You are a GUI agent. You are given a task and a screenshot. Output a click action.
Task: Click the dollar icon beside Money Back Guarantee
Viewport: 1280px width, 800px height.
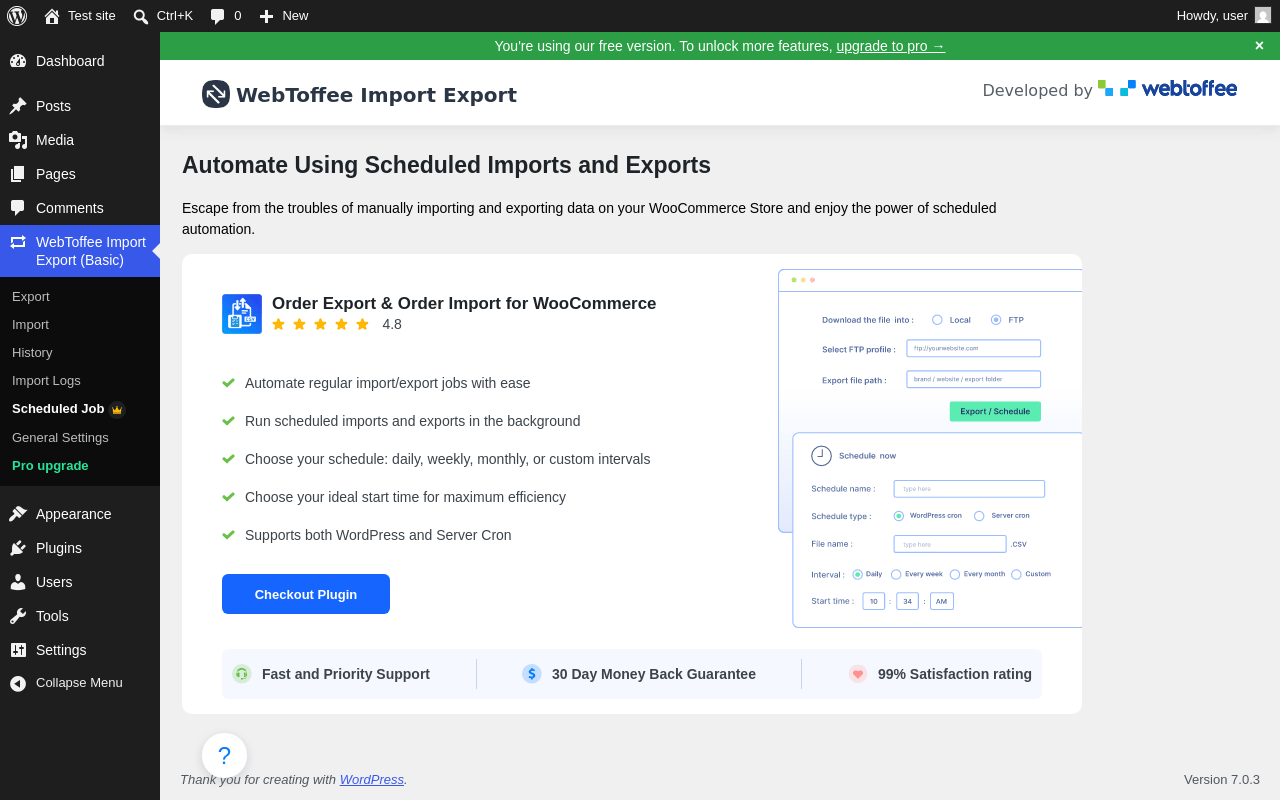tap(531, 674)
